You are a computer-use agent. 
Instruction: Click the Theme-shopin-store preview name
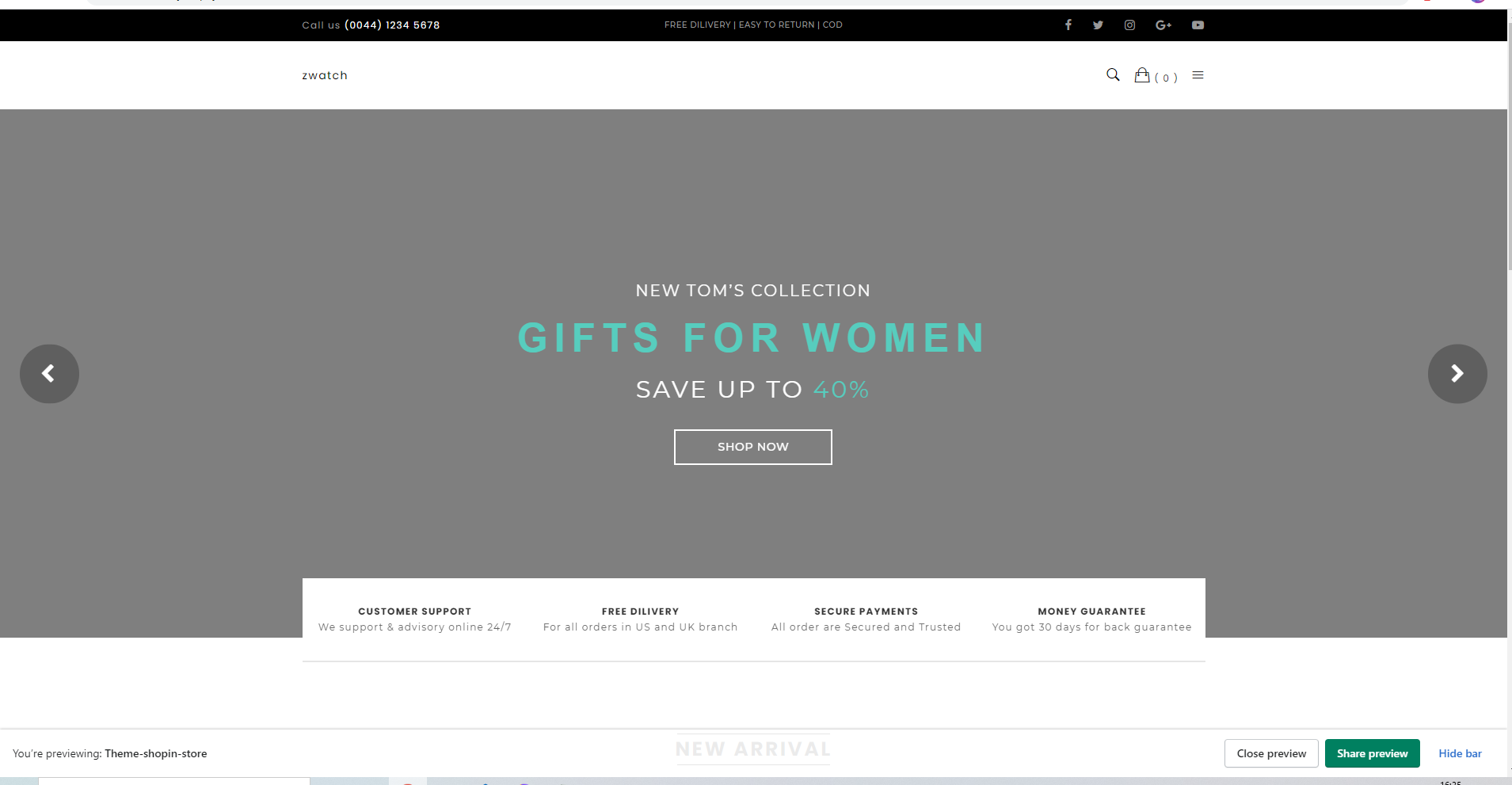[x=156, y=753]
